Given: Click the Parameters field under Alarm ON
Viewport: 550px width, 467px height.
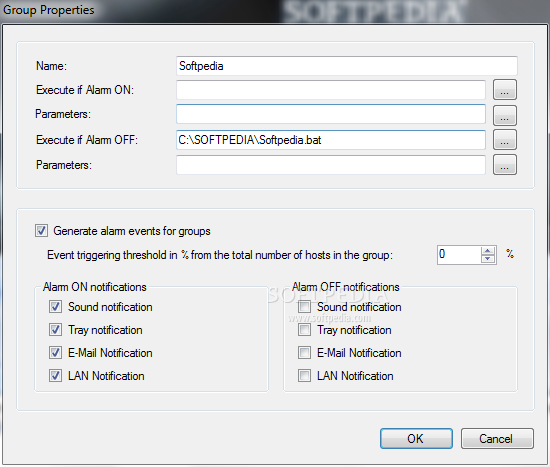Looking at the screenshot, I should (331, 114).
